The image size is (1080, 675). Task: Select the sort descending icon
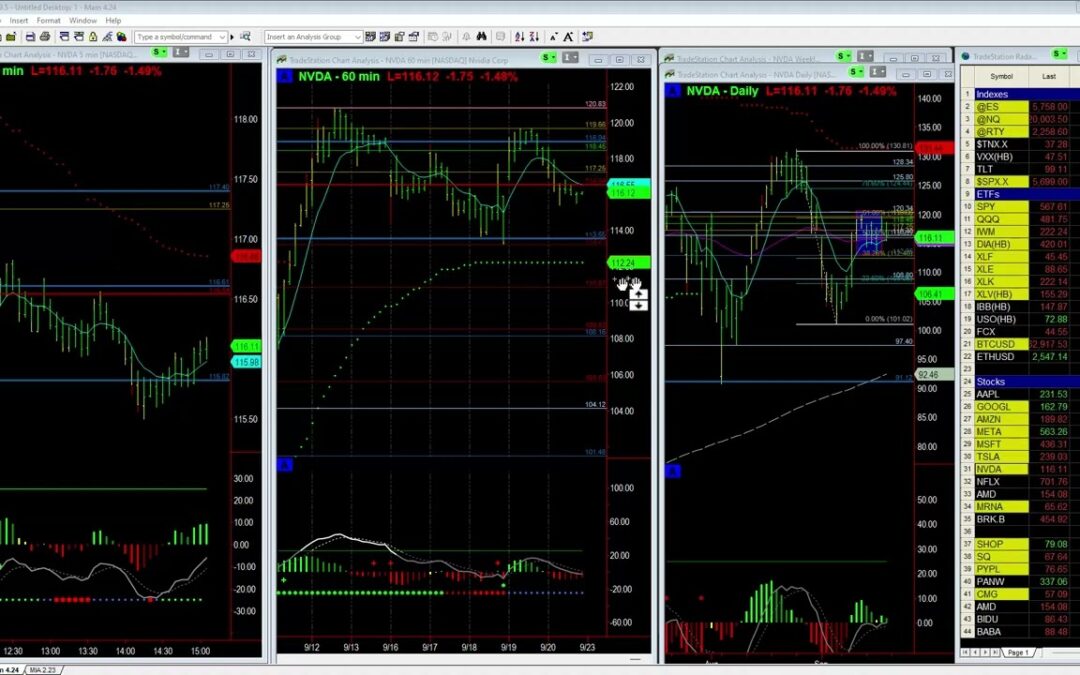[x=534, y=36]
